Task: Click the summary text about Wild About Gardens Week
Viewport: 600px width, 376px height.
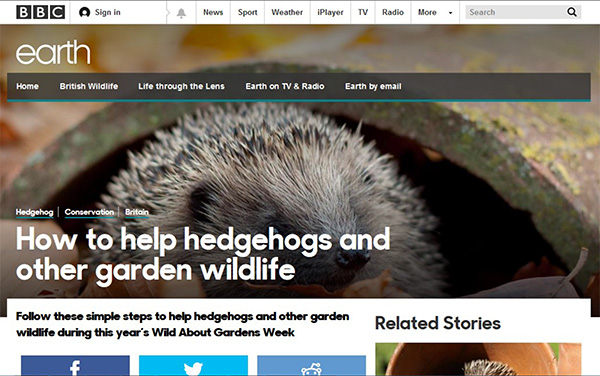Action: coord(183,324)
